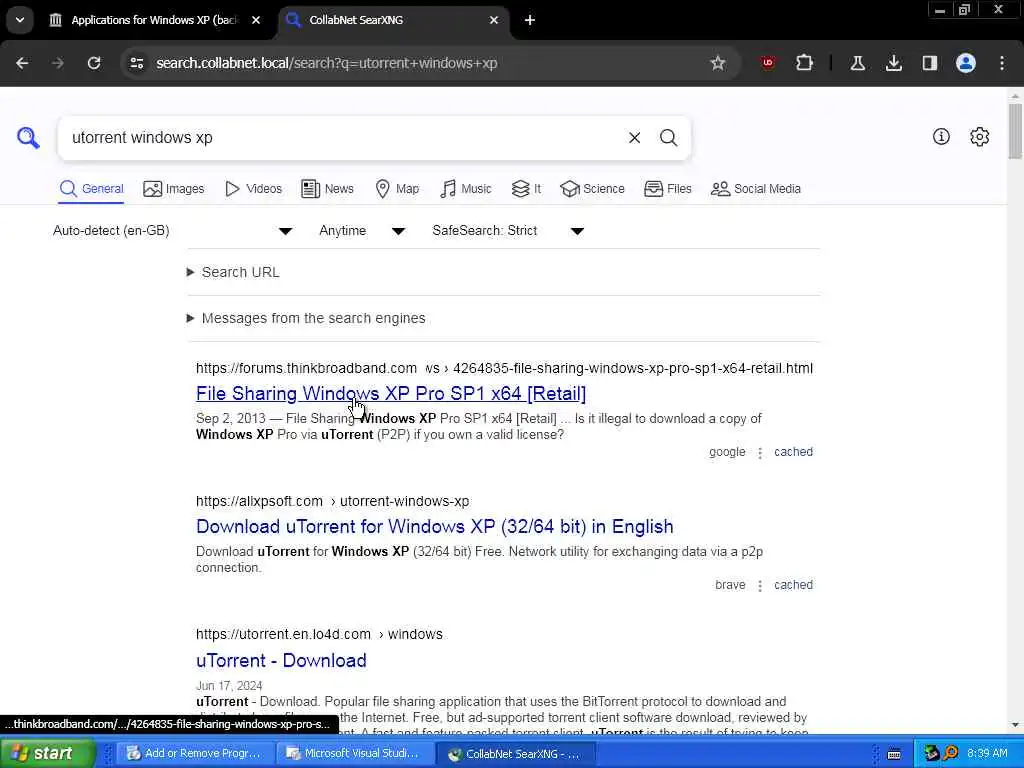
Task: Open cached copy of allxpsoft result
Action: click(x=793, y=585)
